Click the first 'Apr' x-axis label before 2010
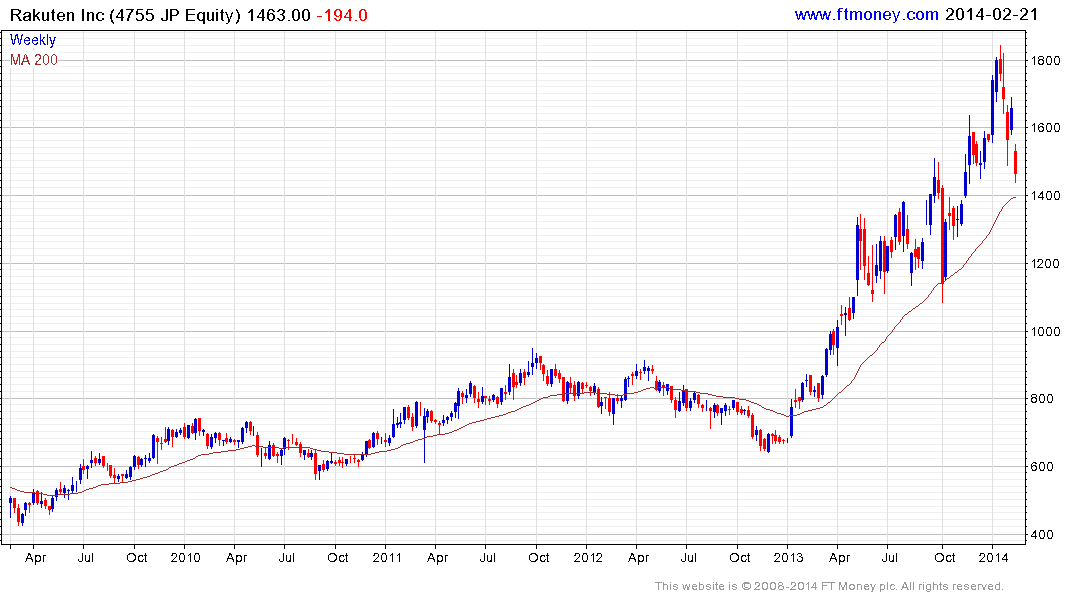 [35, 558]
